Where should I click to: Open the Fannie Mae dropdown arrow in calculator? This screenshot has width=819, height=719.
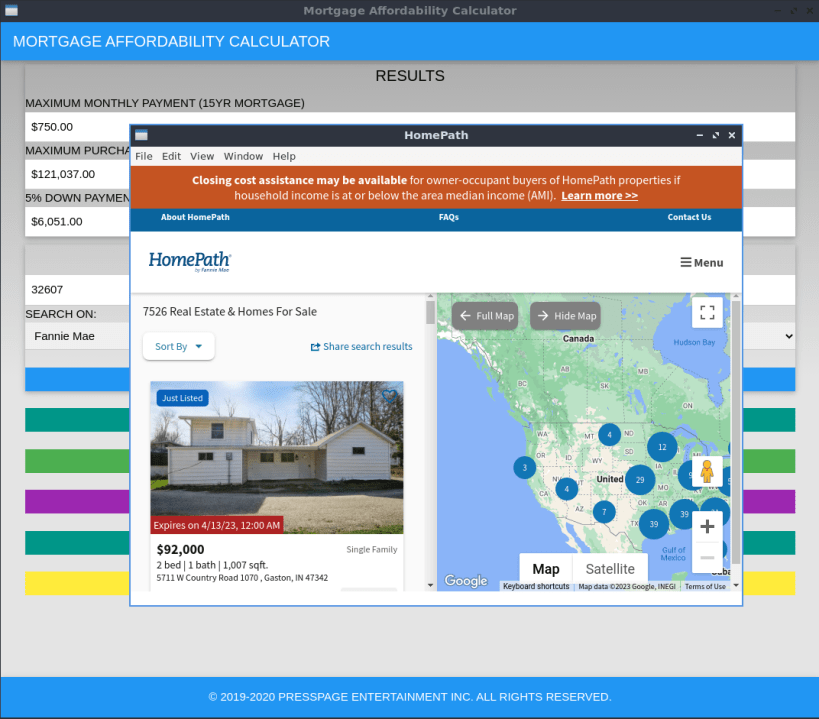tap(789, 336)
